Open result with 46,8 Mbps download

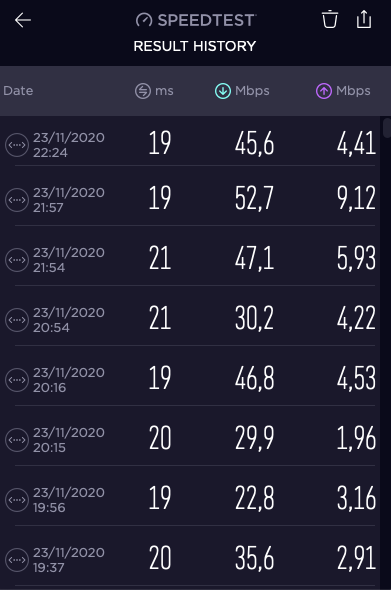point(190,379)
